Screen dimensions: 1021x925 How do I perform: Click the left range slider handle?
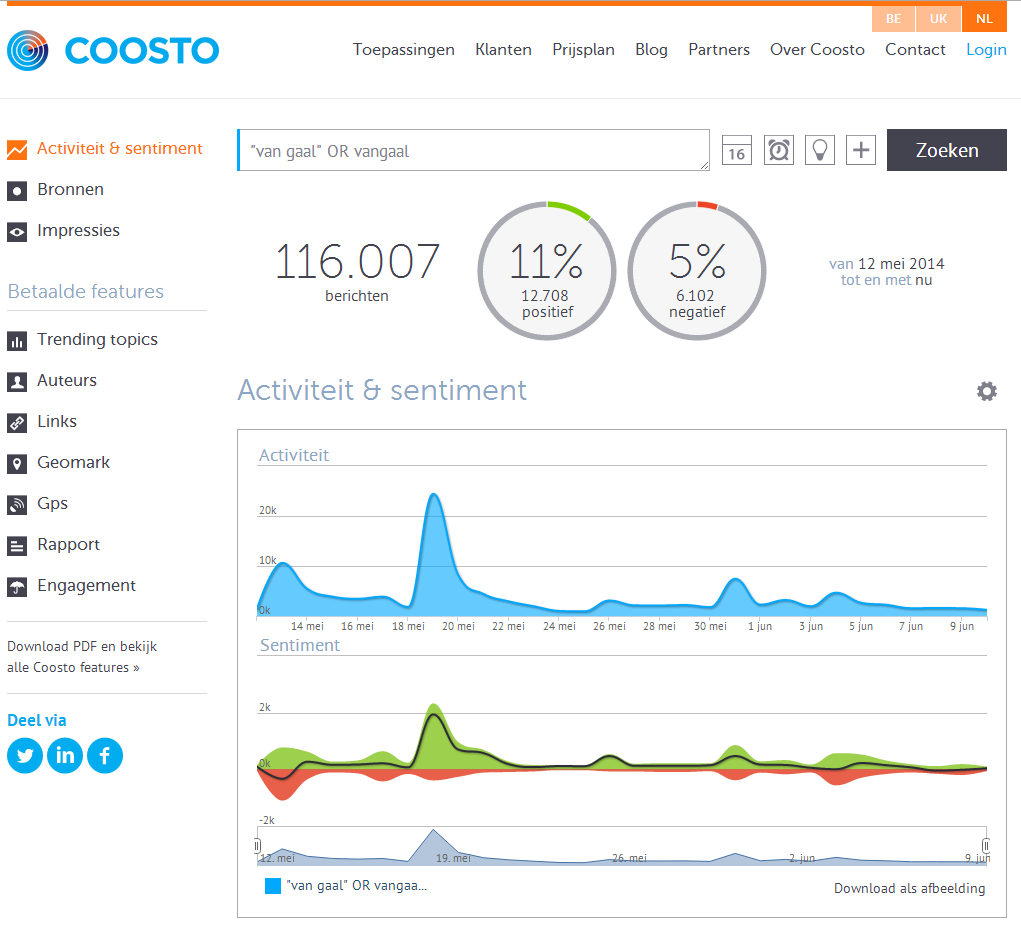[x=257, y=845]
